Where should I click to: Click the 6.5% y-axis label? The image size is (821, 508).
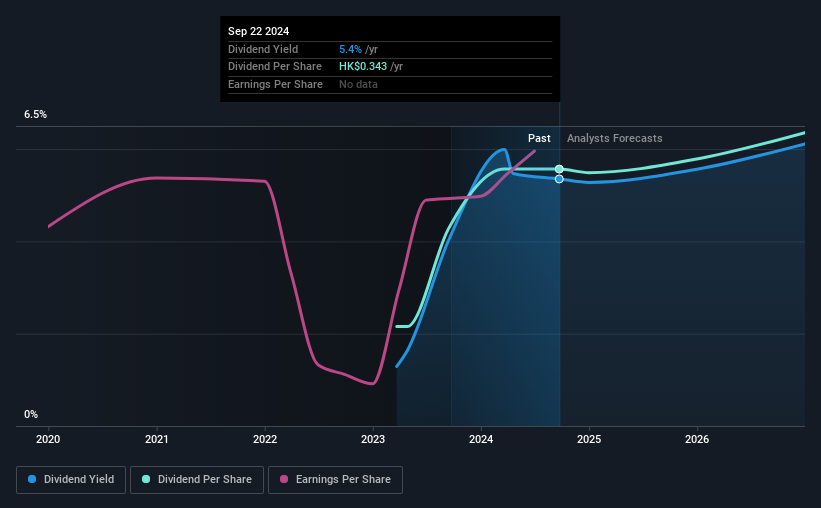point(35,114)
